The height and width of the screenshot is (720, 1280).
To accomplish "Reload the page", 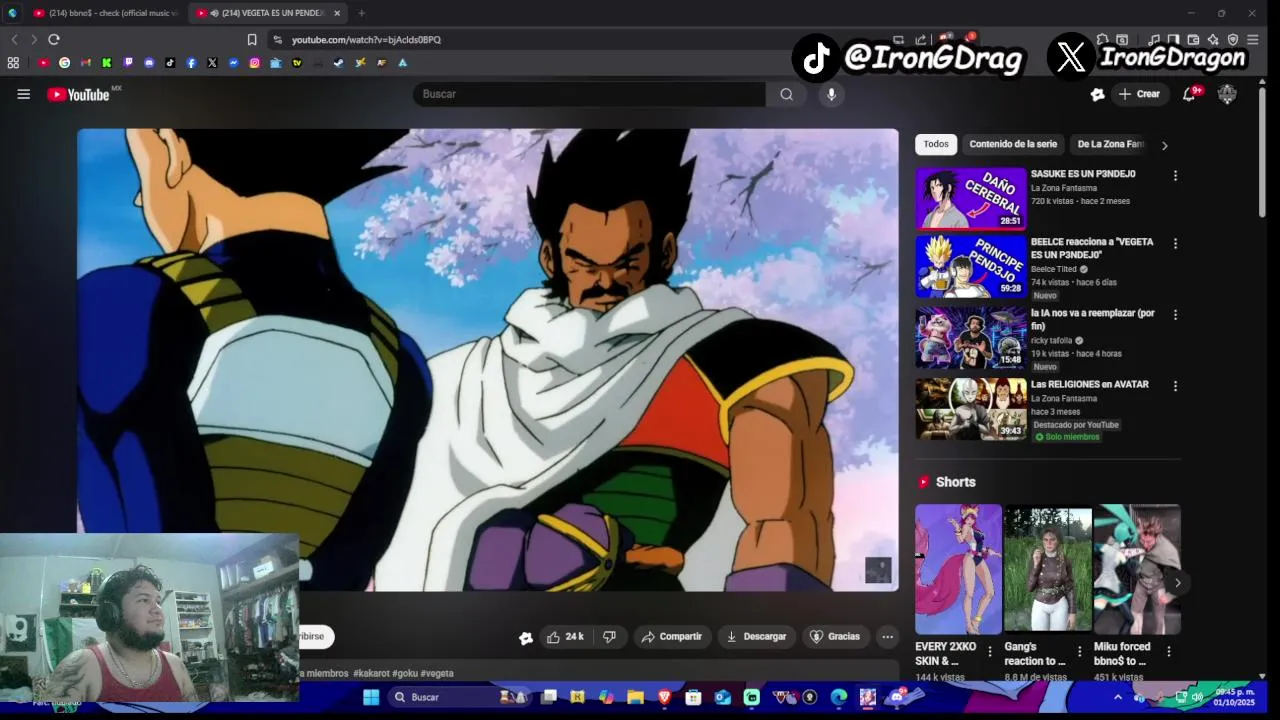I will (x=54, y=39).
